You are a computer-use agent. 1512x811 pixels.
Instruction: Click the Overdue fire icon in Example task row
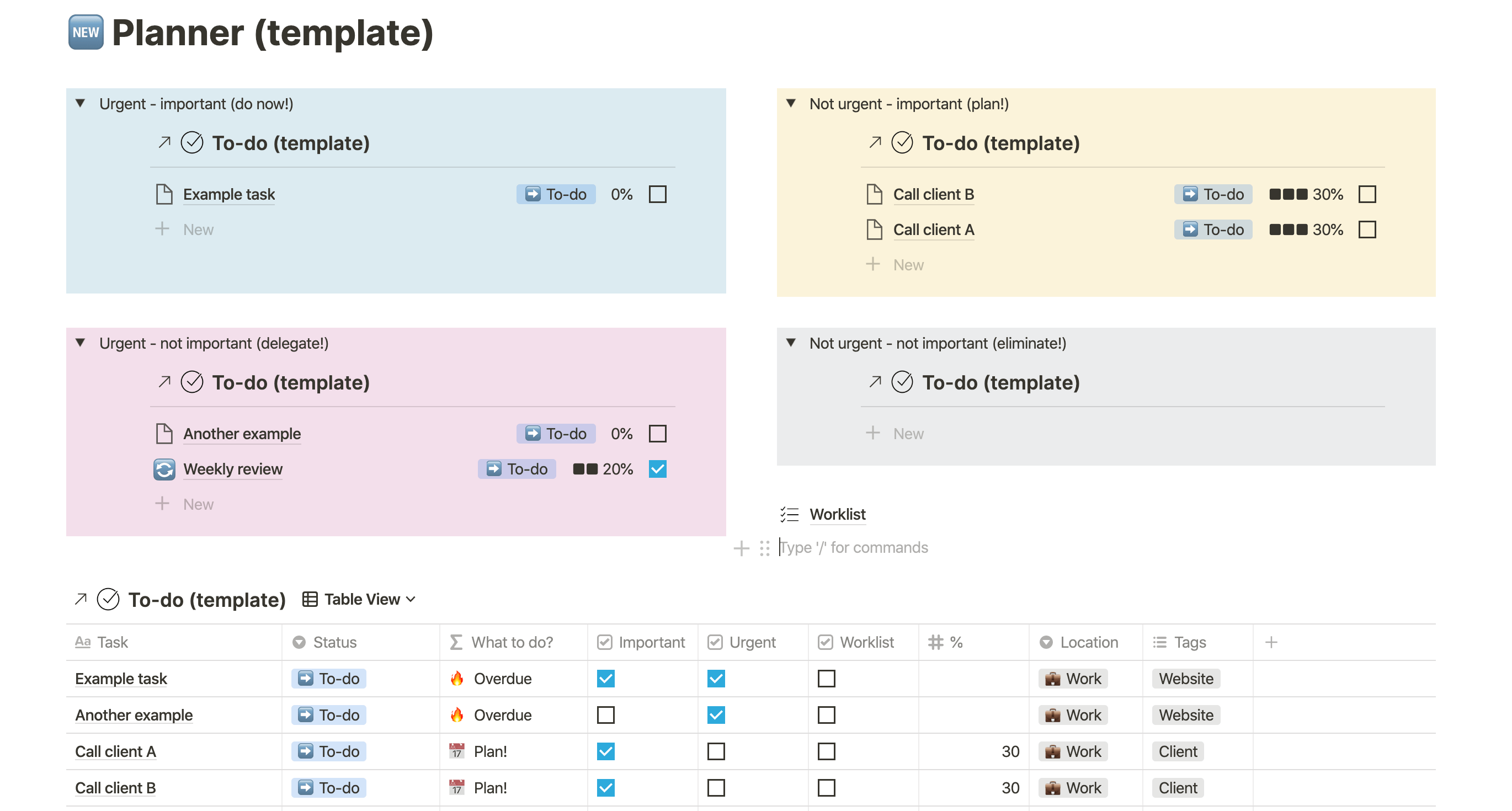click(457, 679)
